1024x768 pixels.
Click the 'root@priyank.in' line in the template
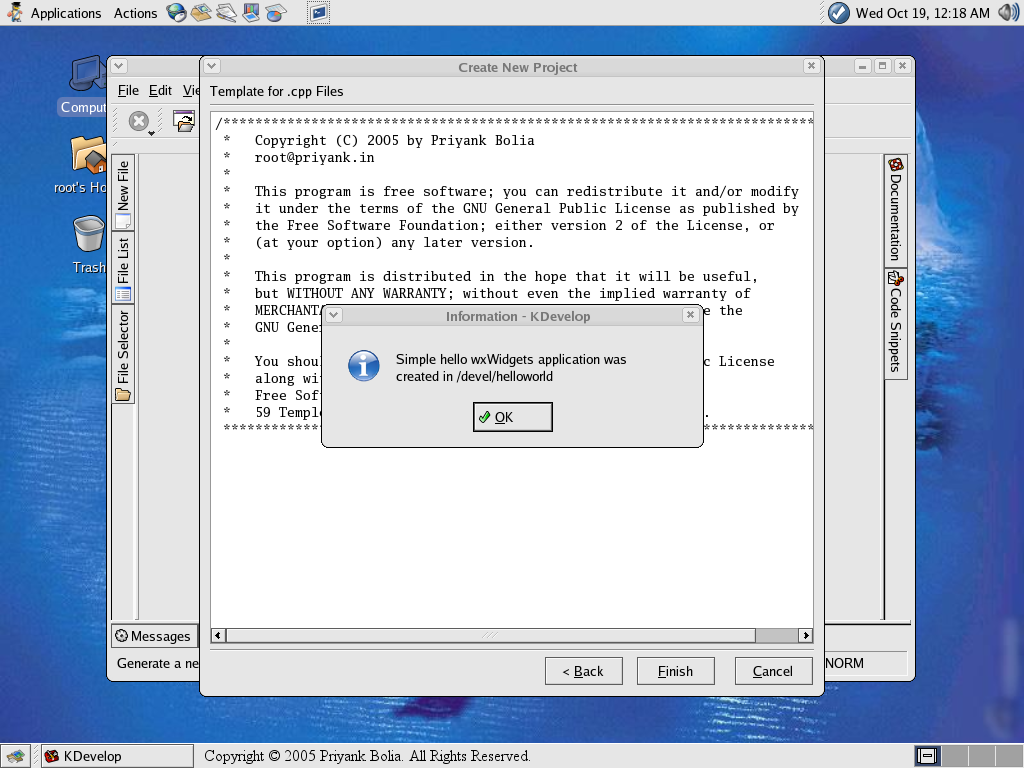315,157
